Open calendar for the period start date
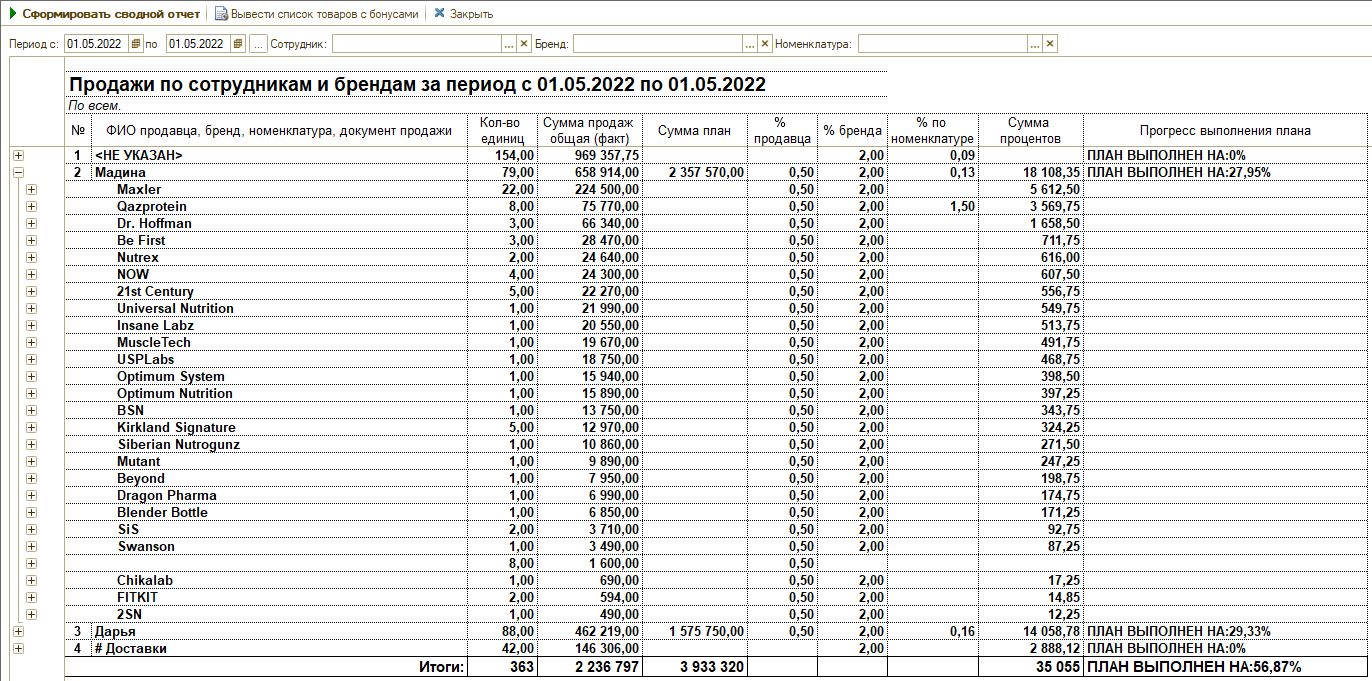 pos(136,44)
